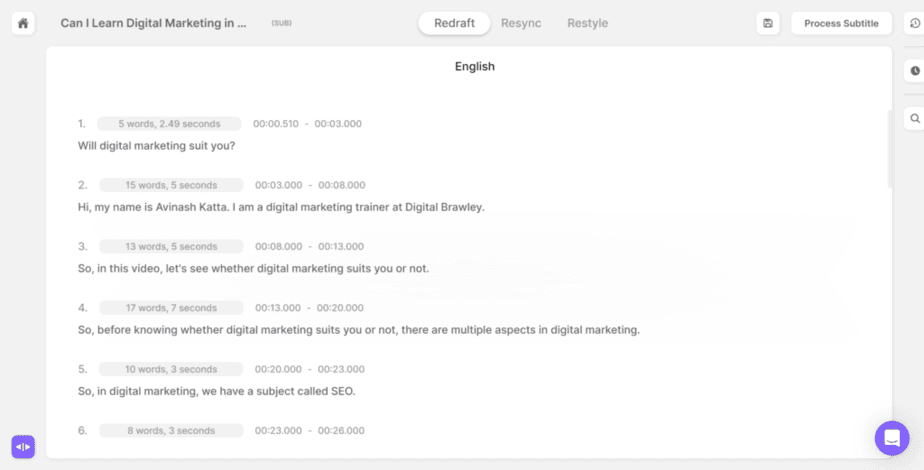Click the save disk icon
924x470 pixels.
pyautogui.click(x=768, y=24)
